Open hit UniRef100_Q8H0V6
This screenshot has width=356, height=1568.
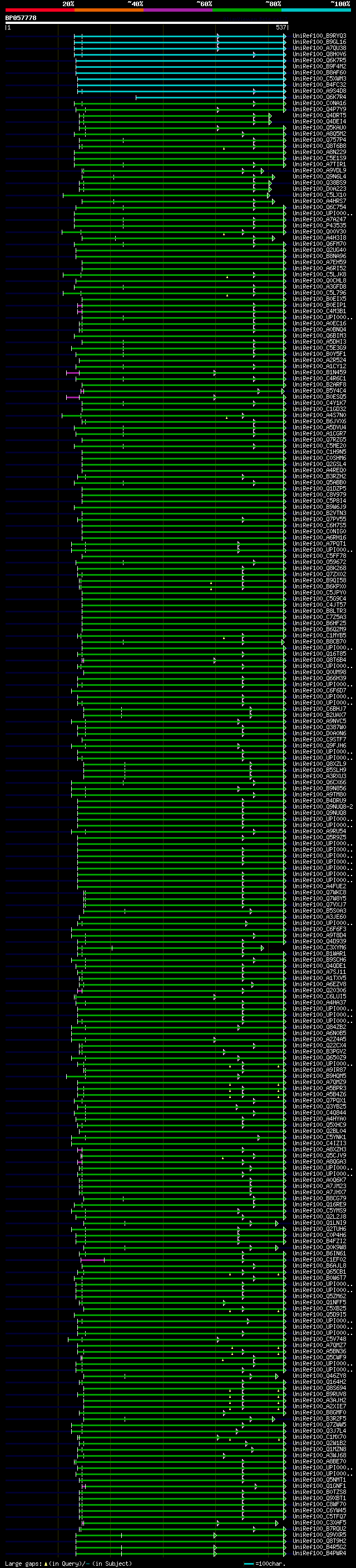(x=319, y=54)
